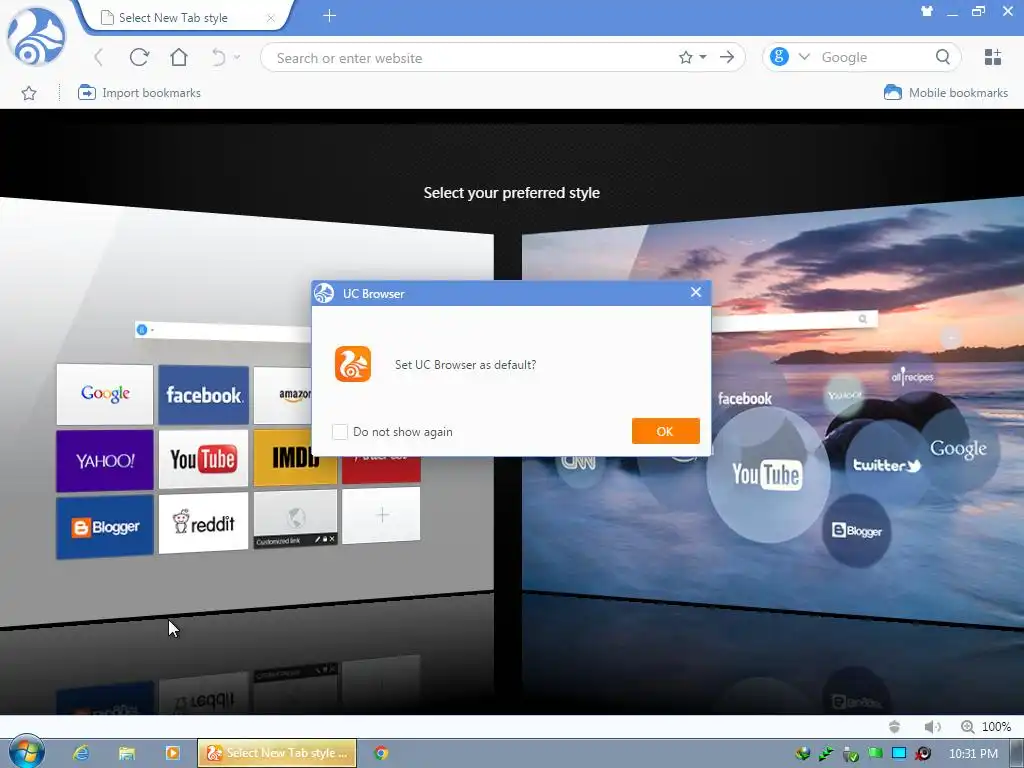Check the Do not show again box
The height and width of the screenshot is (768, 1024).
point(340,432)
